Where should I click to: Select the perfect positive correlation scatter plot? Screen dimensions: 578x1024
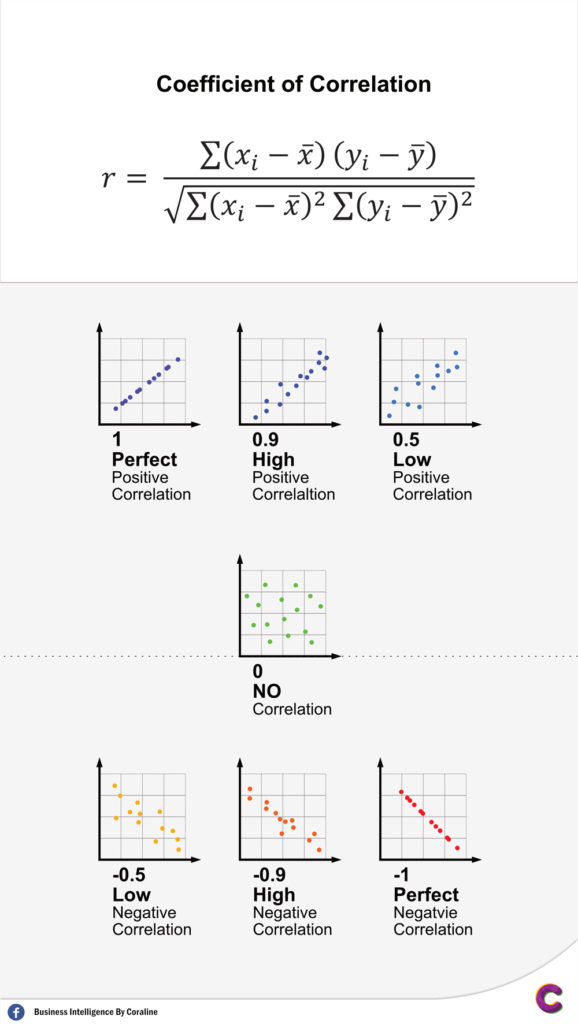(147, 375)
